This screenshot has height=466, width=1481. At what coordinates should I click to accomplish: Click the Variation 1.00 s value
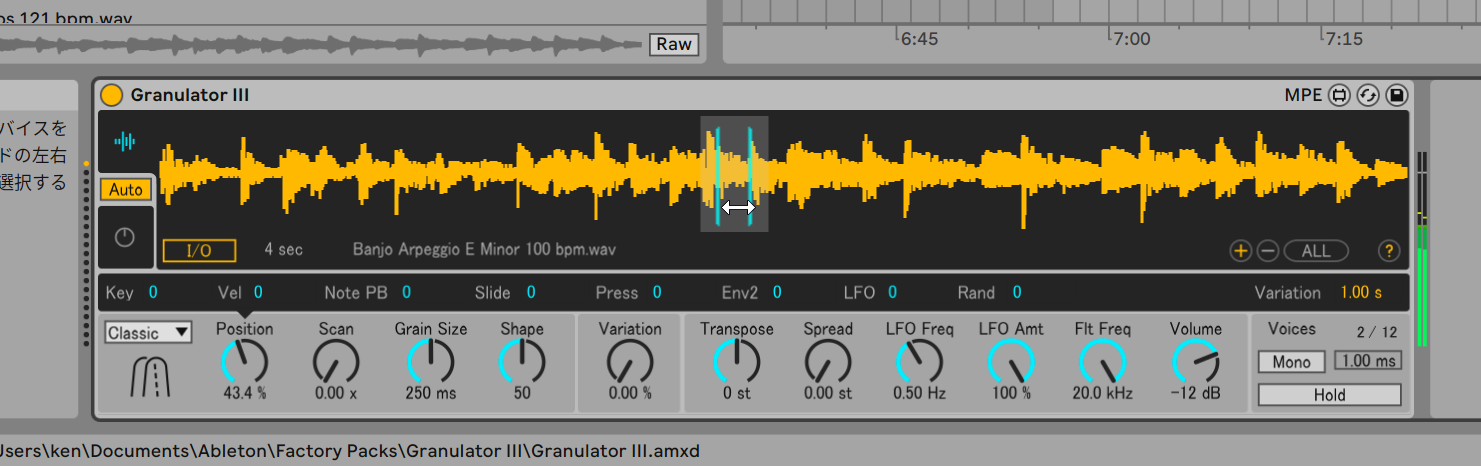tap(1361, 293)
